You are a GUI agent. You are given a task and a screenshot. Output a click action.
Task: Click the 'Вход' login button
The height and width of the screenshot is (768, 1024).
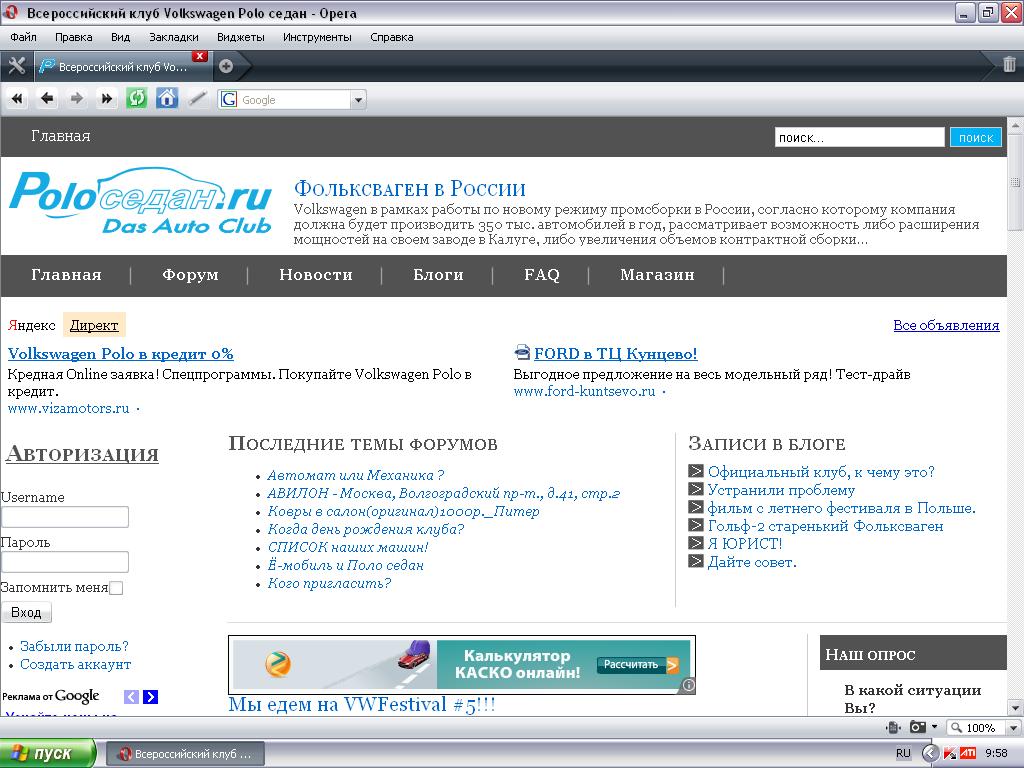click(x=26, y=612)
